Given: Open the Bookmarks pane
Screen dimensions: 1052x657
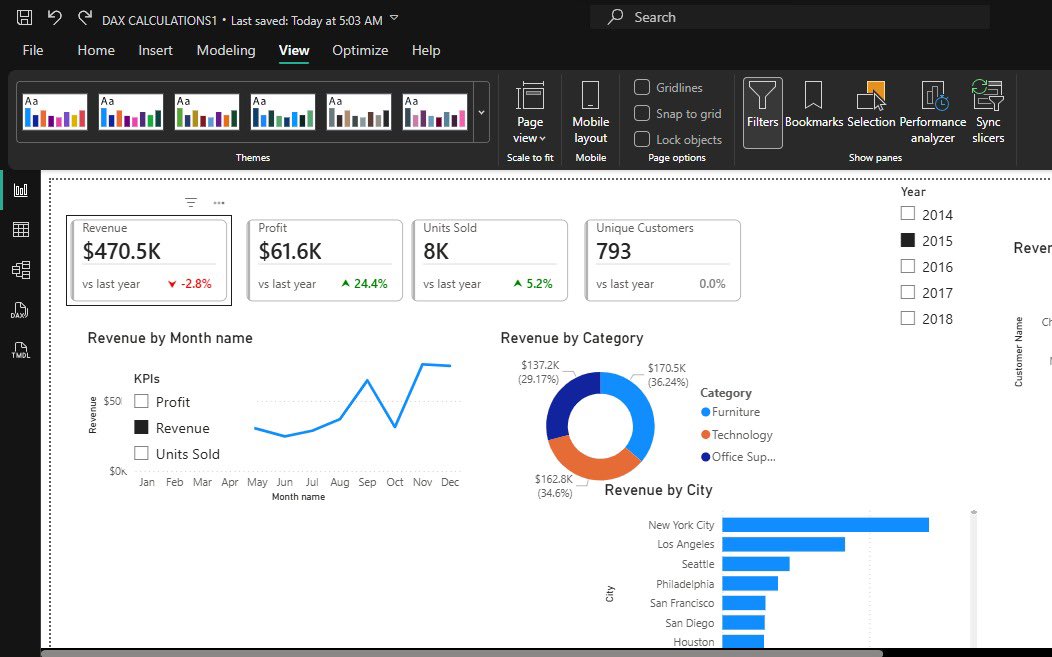Looking at the screenshot, I should point(814,105).
